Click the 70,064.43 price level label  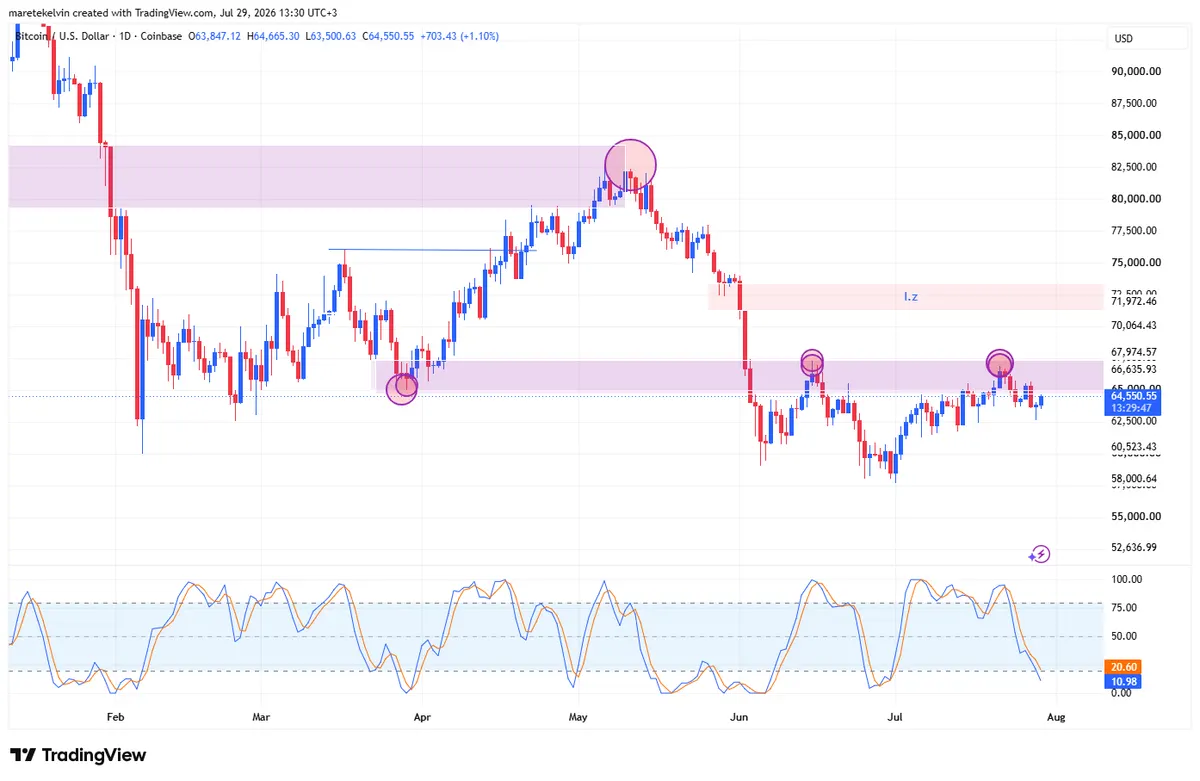(1134, 325)
